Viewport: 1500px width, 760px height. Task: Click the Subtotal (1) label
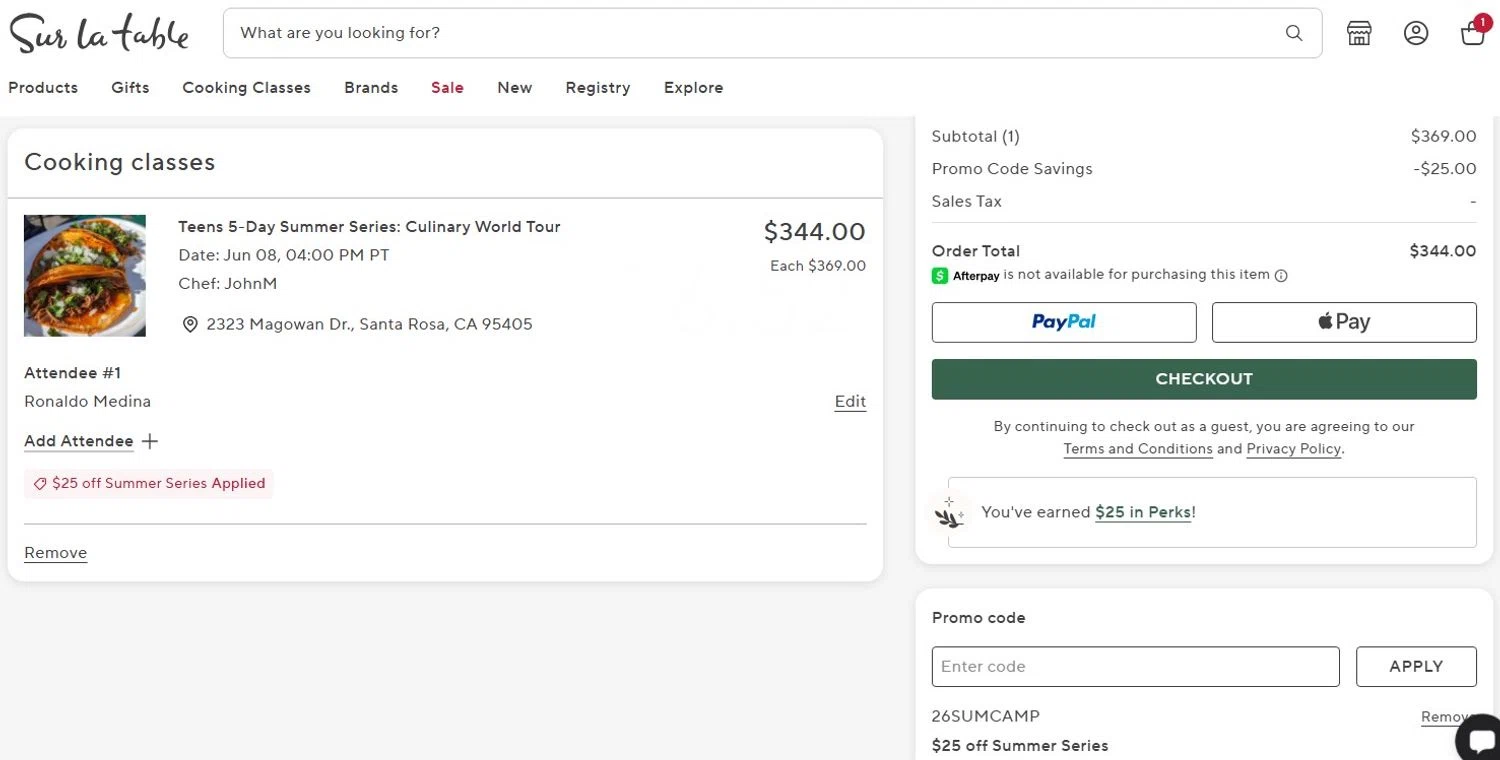click(976, 137)
